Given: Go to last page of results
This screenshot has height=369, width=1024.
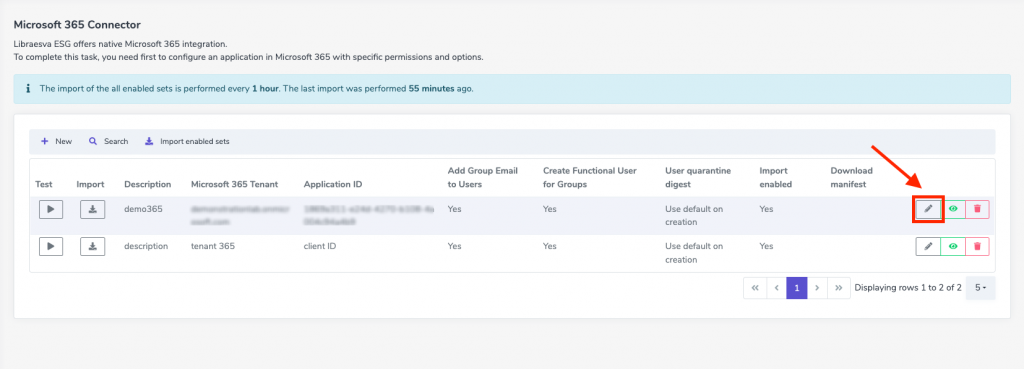Looking at the screenshot, I should [x=839, y=287].
